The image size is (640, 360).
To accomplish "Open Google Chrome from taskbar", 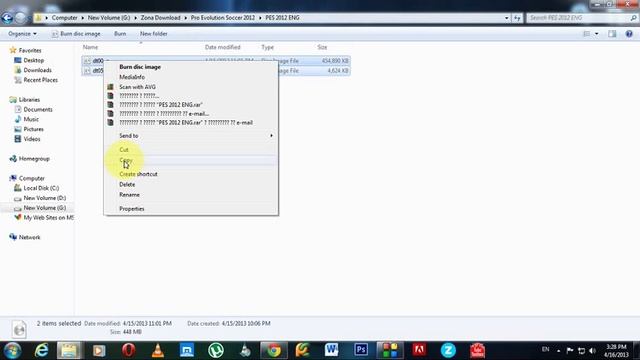I will pos(274,350).
